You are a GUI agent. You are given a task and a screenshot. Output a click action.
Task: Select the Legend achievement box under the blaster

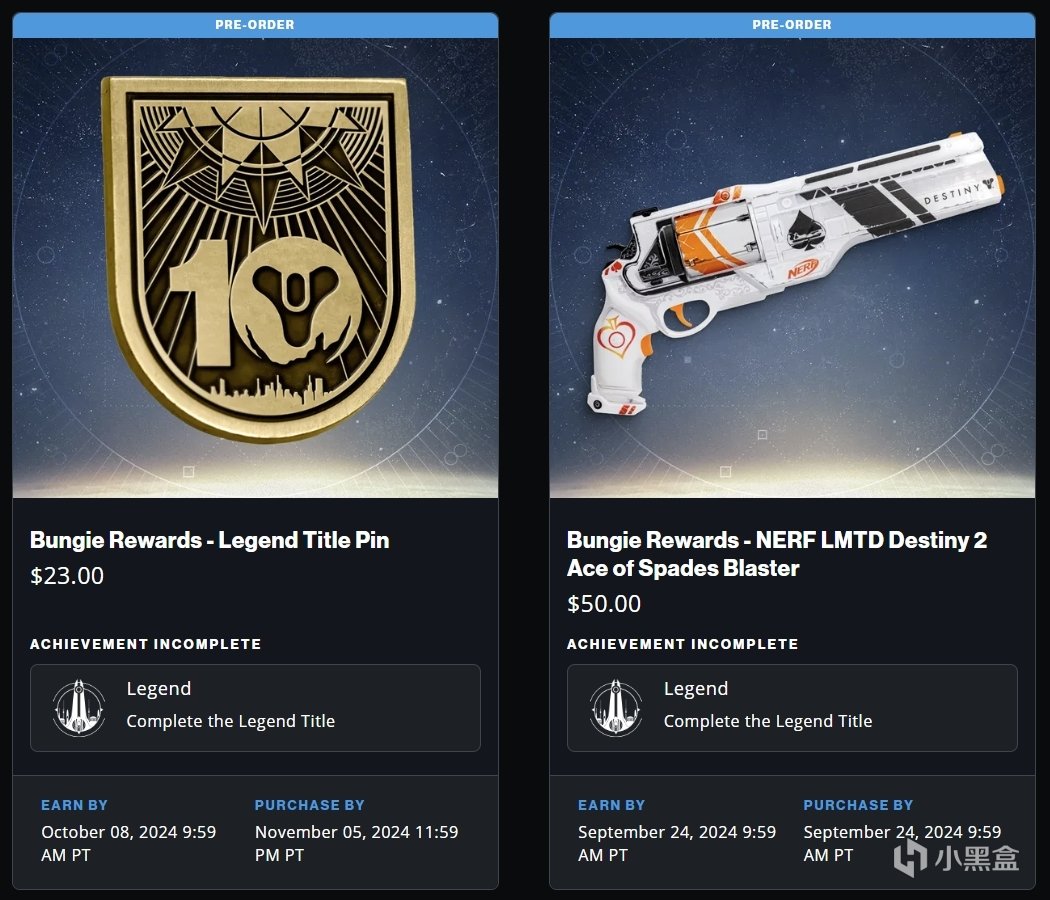pos(792,708)
